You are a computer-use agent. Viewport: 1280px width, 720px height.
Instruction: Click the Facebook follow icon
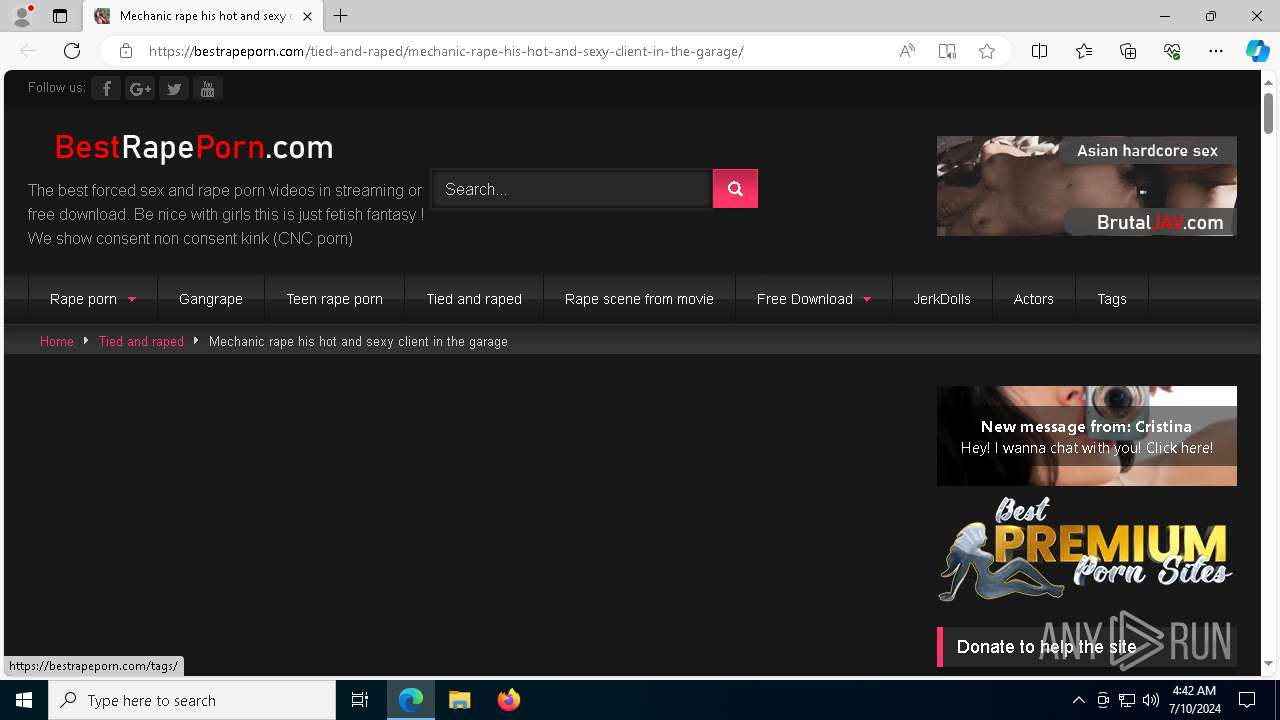click(106, 89)
